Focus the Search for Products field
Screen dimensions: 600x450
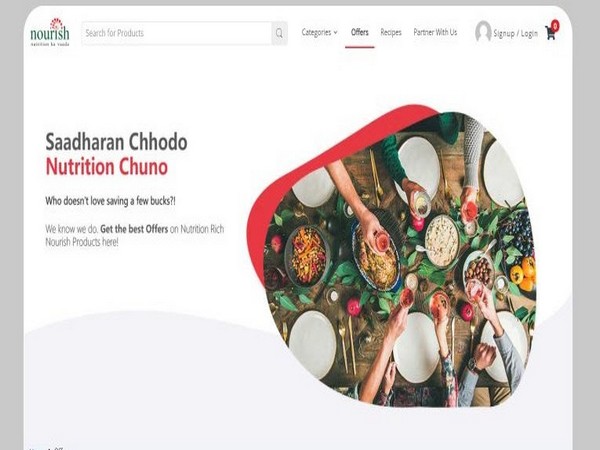(x=176, y=33)
